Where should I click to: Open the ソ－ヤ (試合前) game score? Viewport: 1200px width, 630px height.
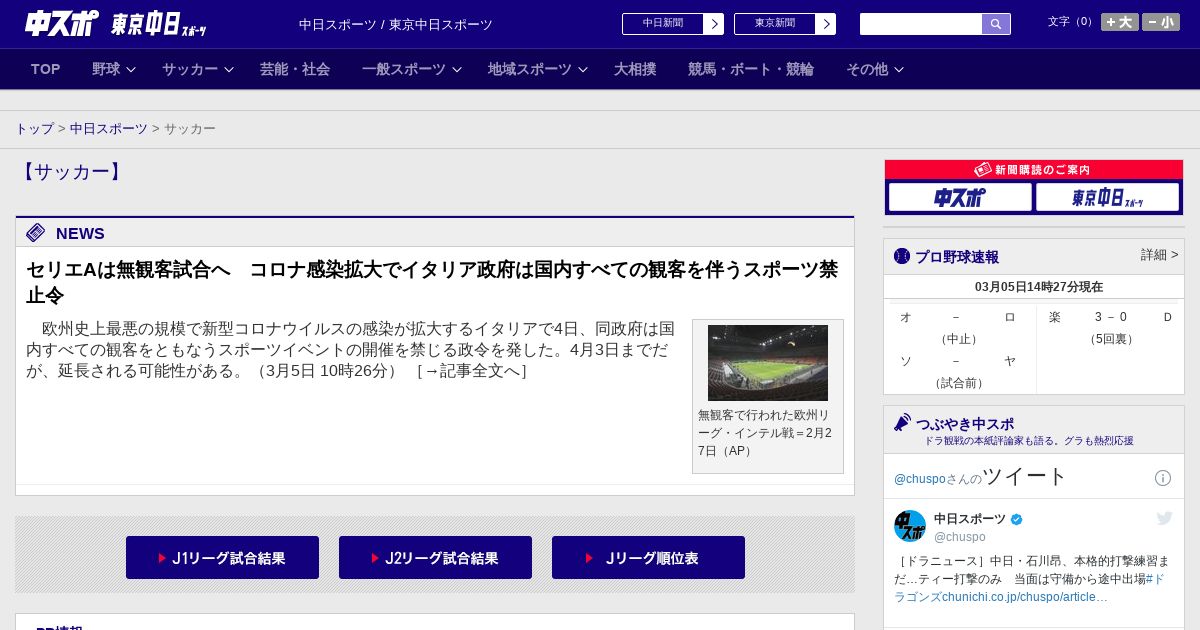(x=958, y=372)
